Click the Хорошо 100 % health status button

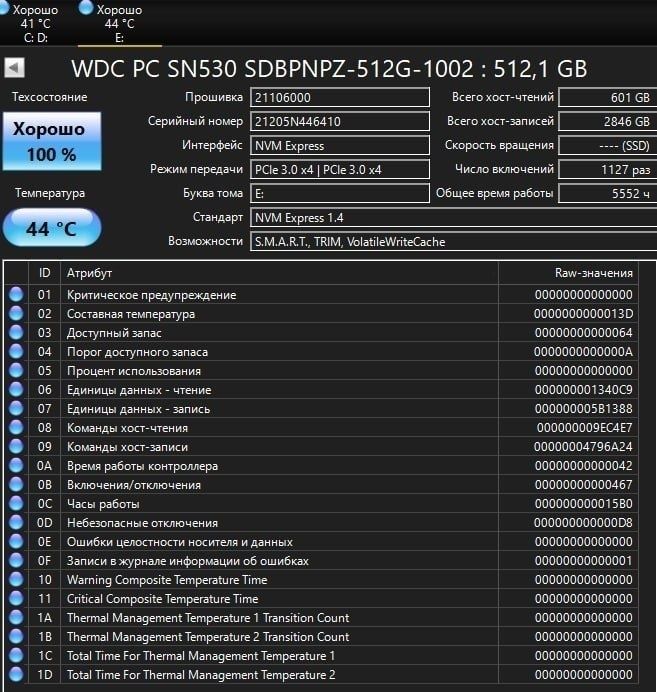click(x=52, y=141)
